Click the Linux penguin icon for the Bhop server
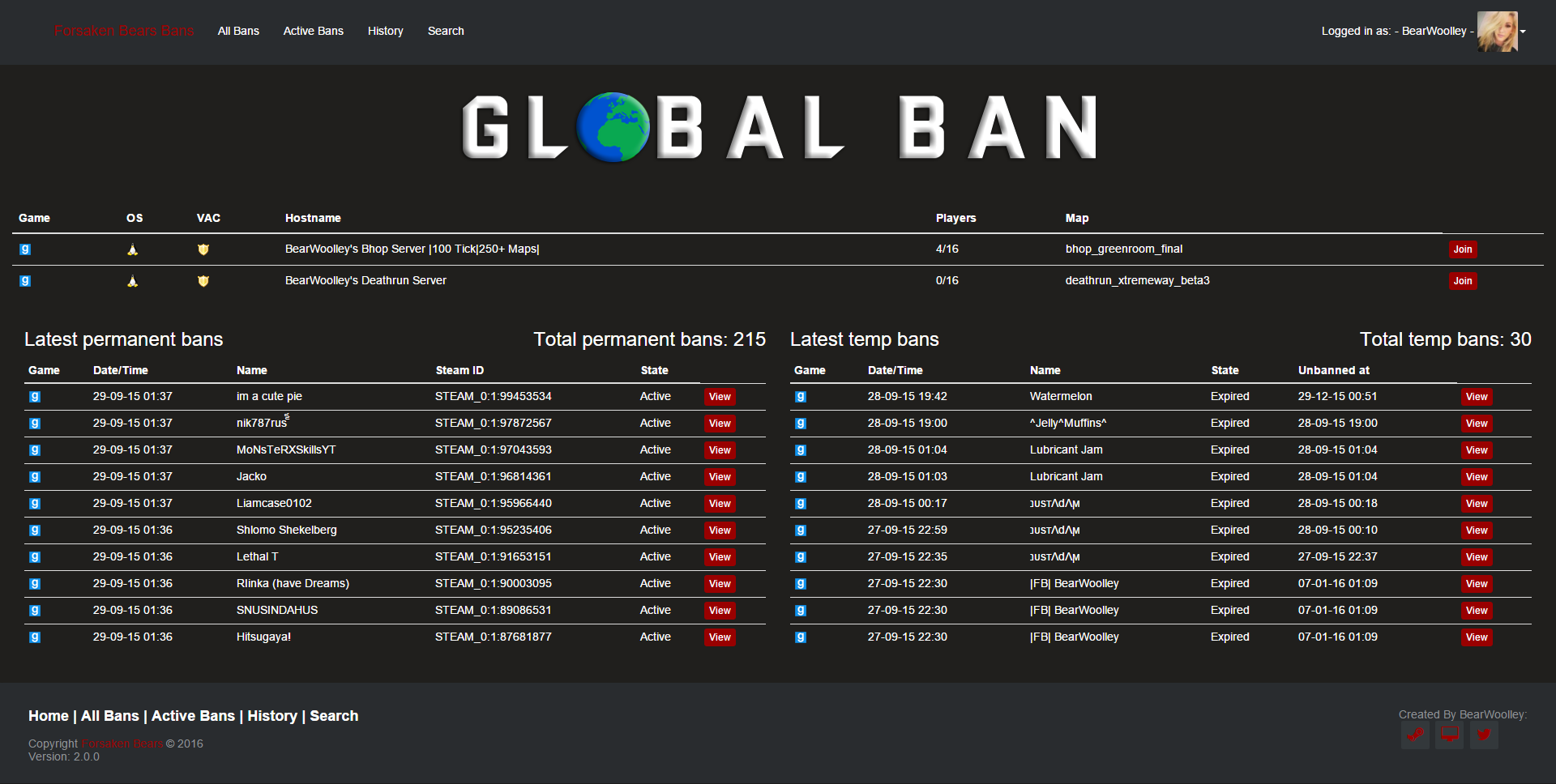The image size is (1556, 784). tap(133, 249)
